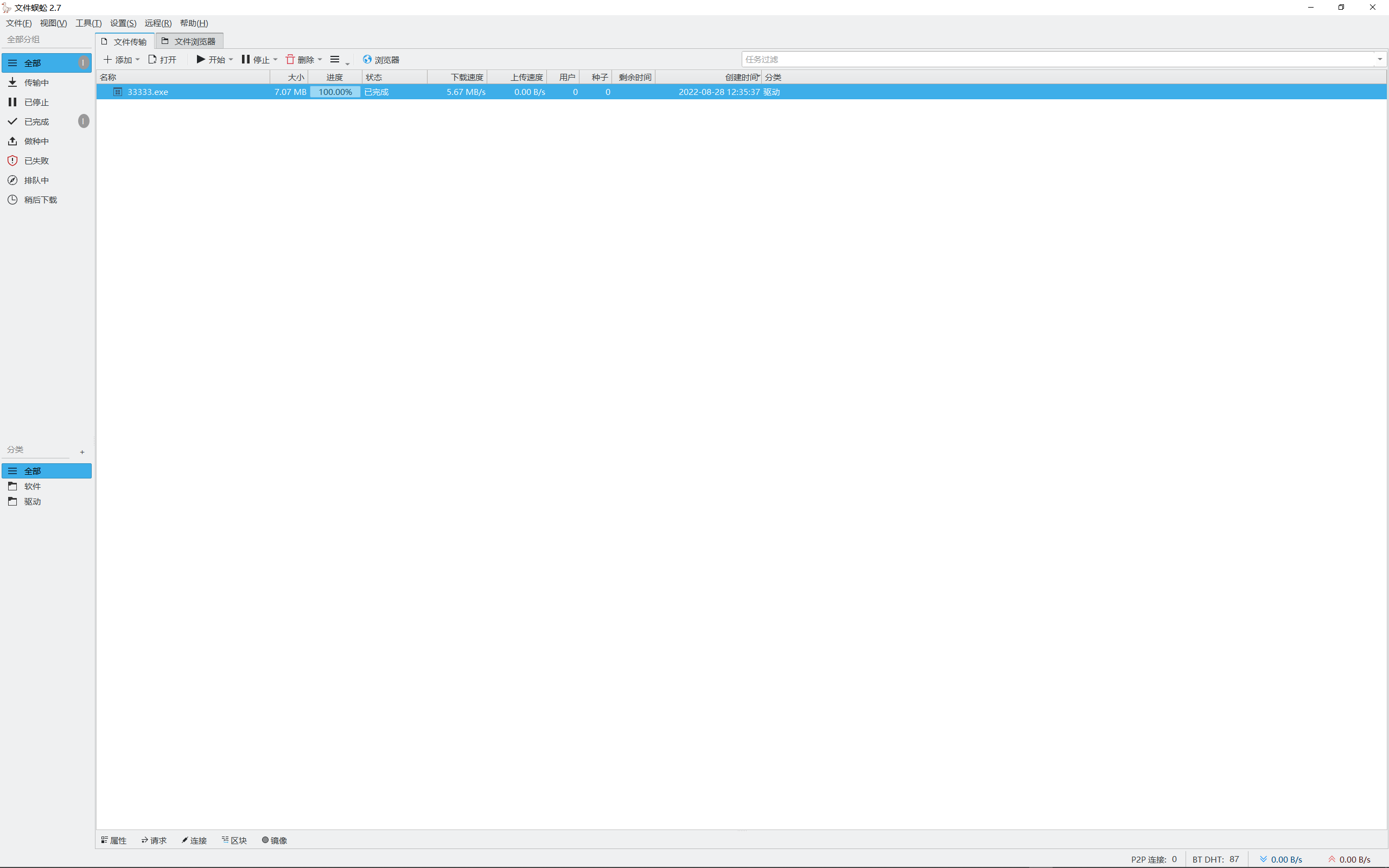Viewport: 1389px width, 868px height.
Task: Expand the 停止 dropdown arrow
Action: 276,60
